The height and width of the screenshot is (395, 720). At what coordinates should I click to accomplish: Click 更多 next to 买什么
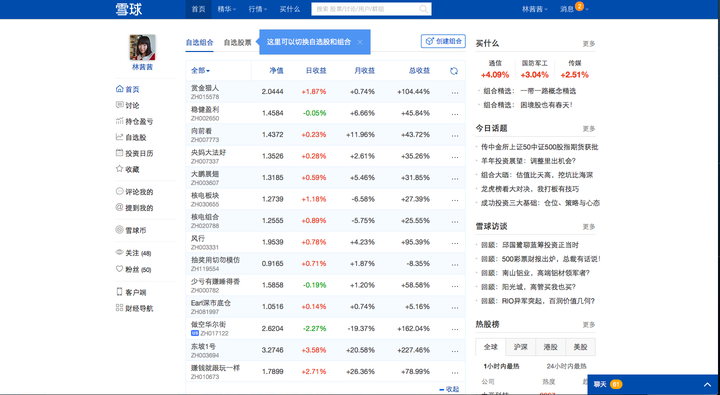pos(589,44)
